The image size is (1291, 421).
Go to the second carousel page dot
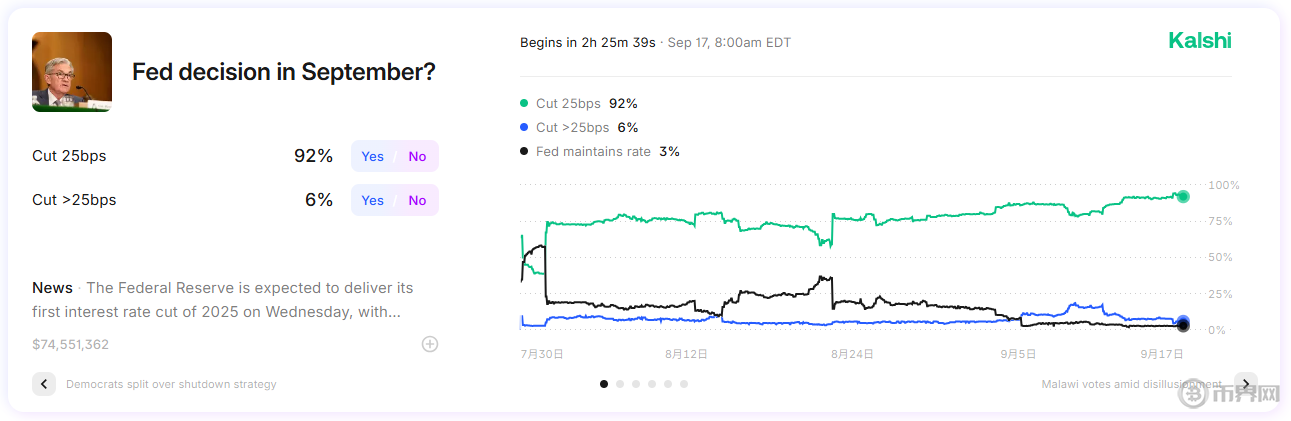pos(620,383)
